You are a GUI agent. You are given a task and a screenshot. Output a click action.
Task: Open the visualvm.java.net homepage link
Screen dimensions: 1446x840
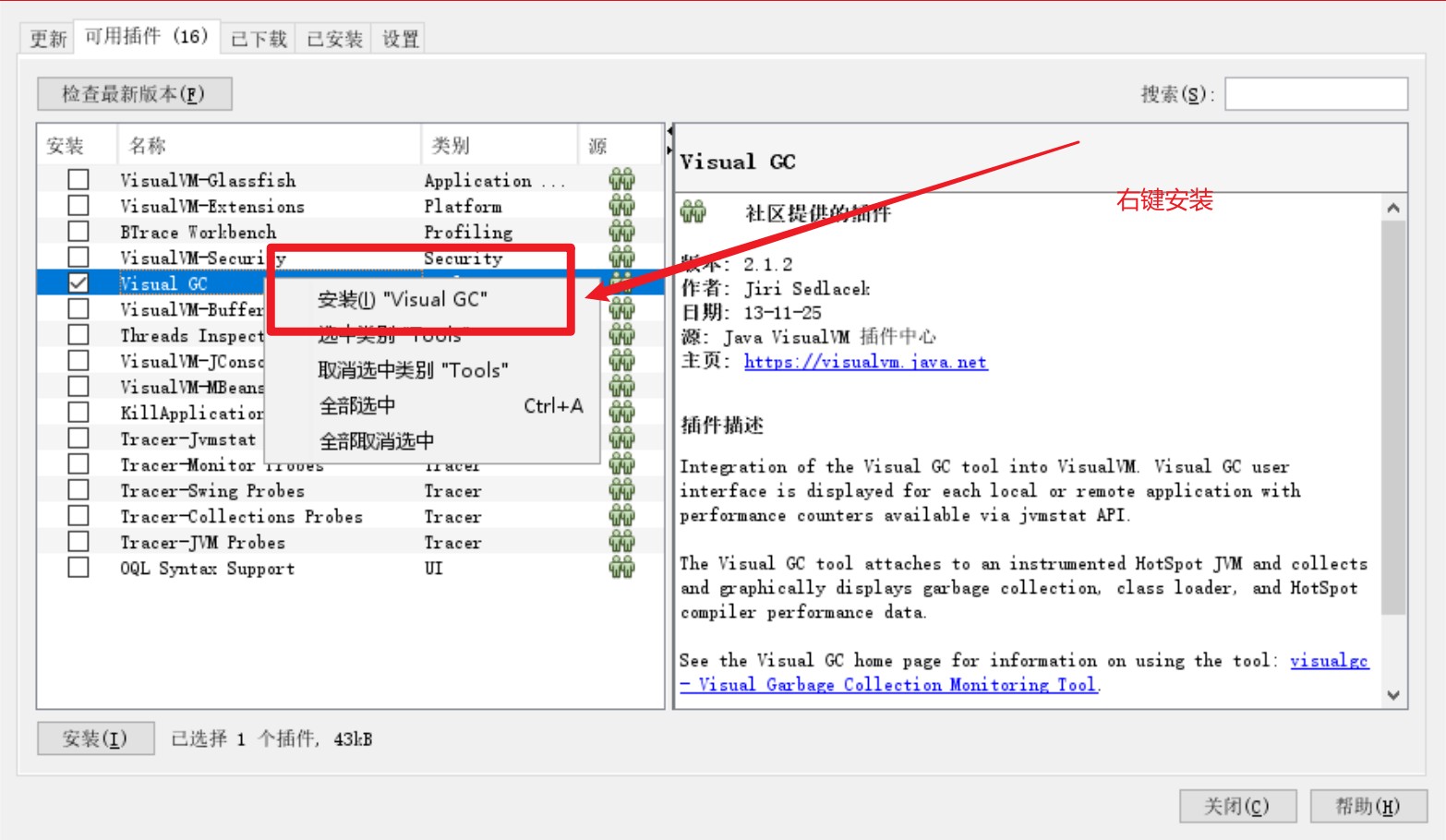866,362
